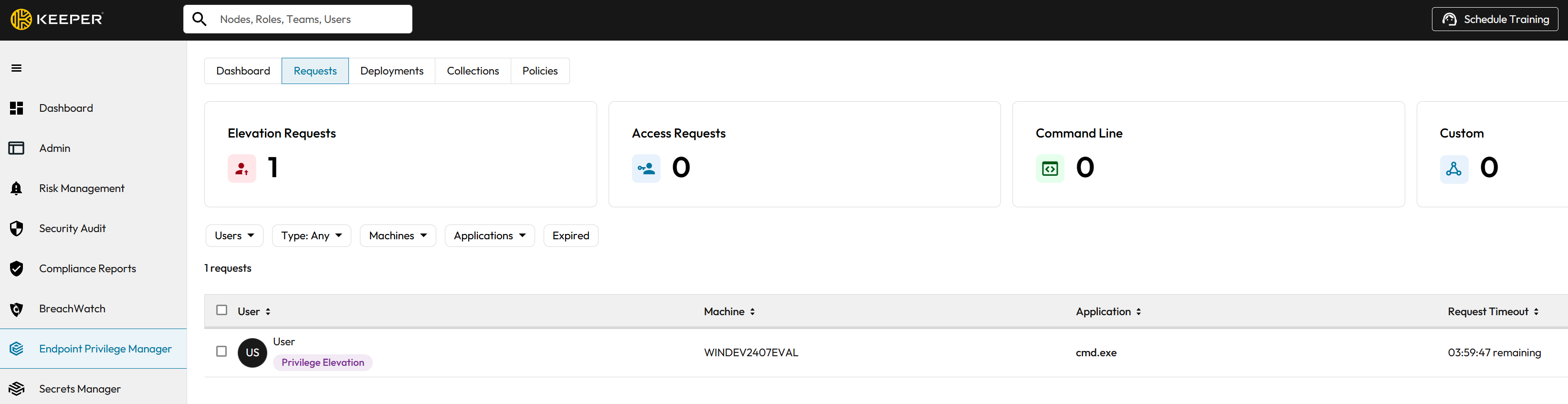Open Risk Management bell icon

pyautogui.click(x=16, y=189)
